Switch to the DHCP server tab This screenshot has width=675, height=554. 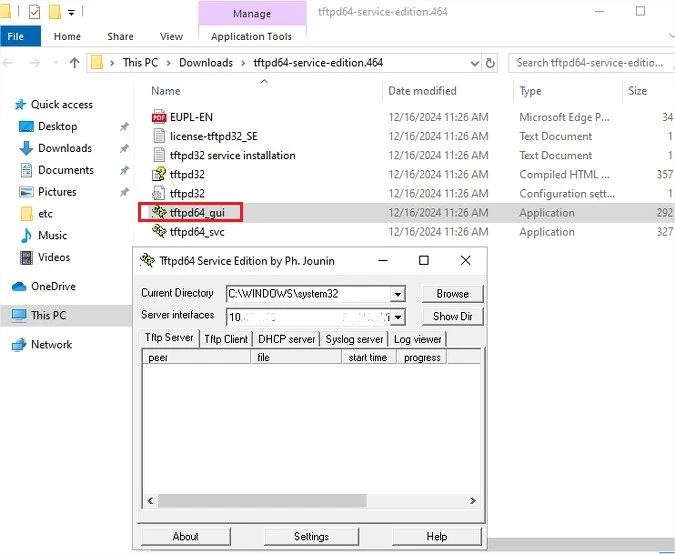click(287, 339)
